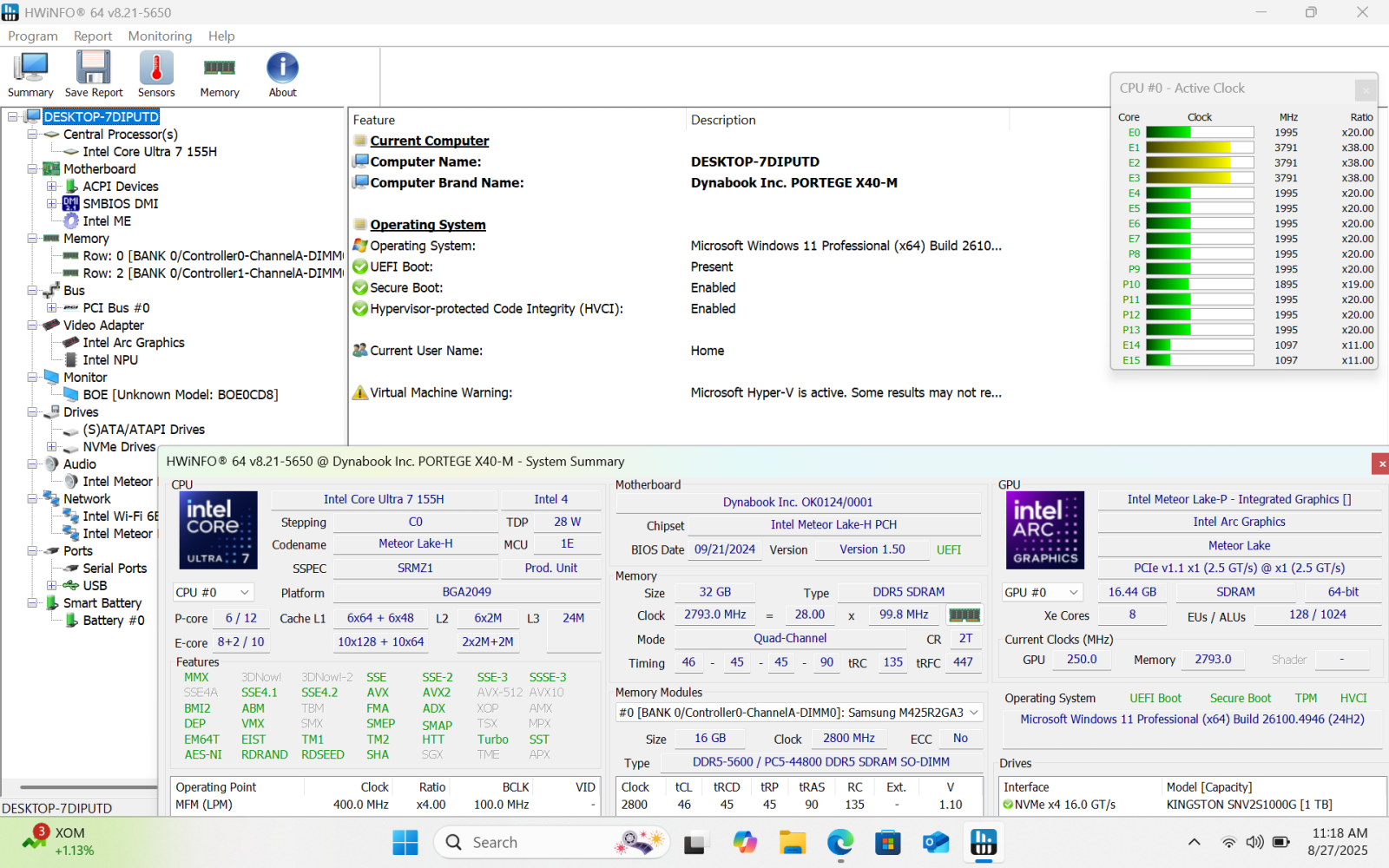The width and height of the screenshot is (1389, 868).
Task: Open the Report menu
Action: click(x=93, y=36)
